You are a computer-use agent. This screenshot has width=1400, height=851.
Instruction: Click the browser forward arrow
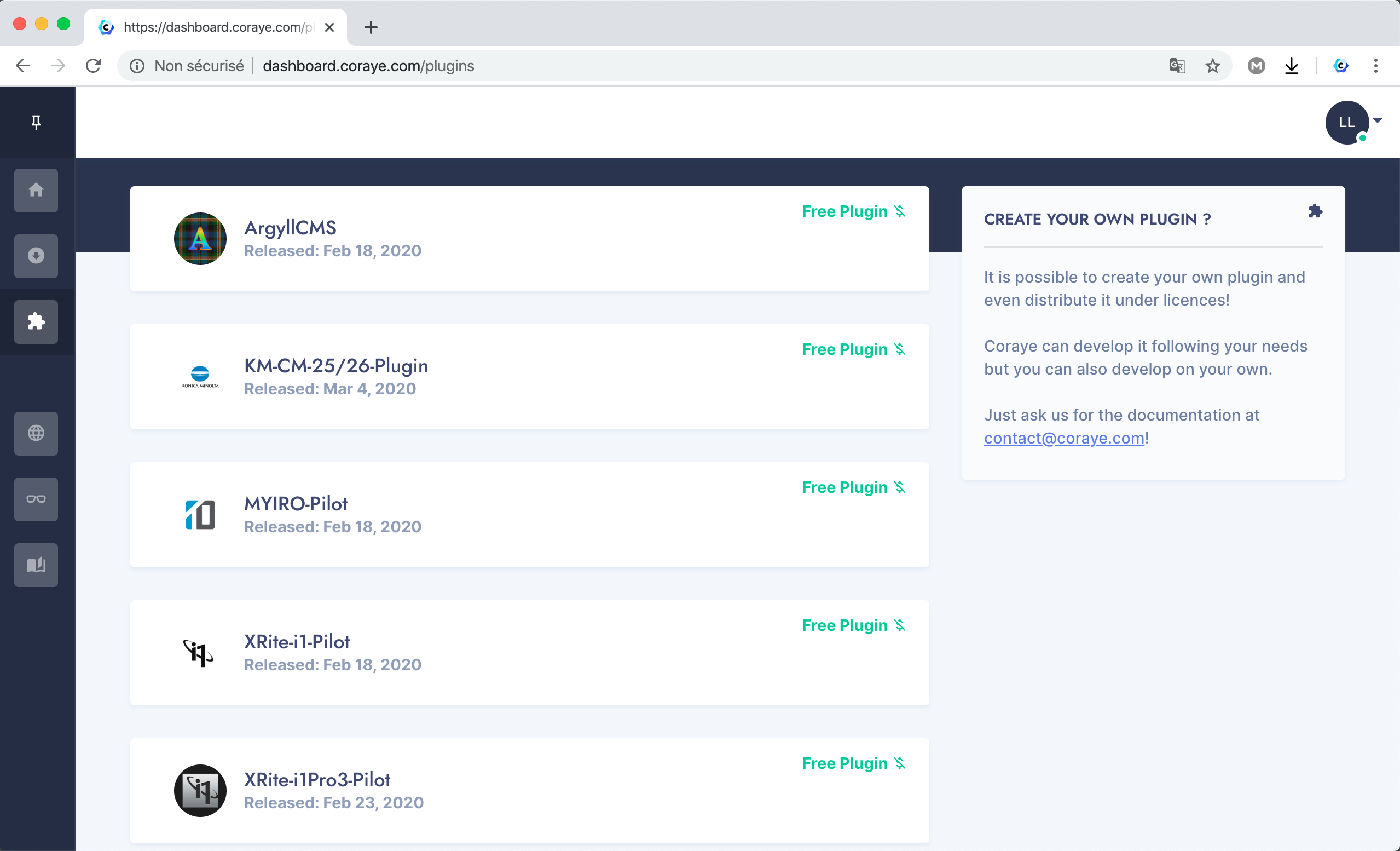[x=58, y=66]
